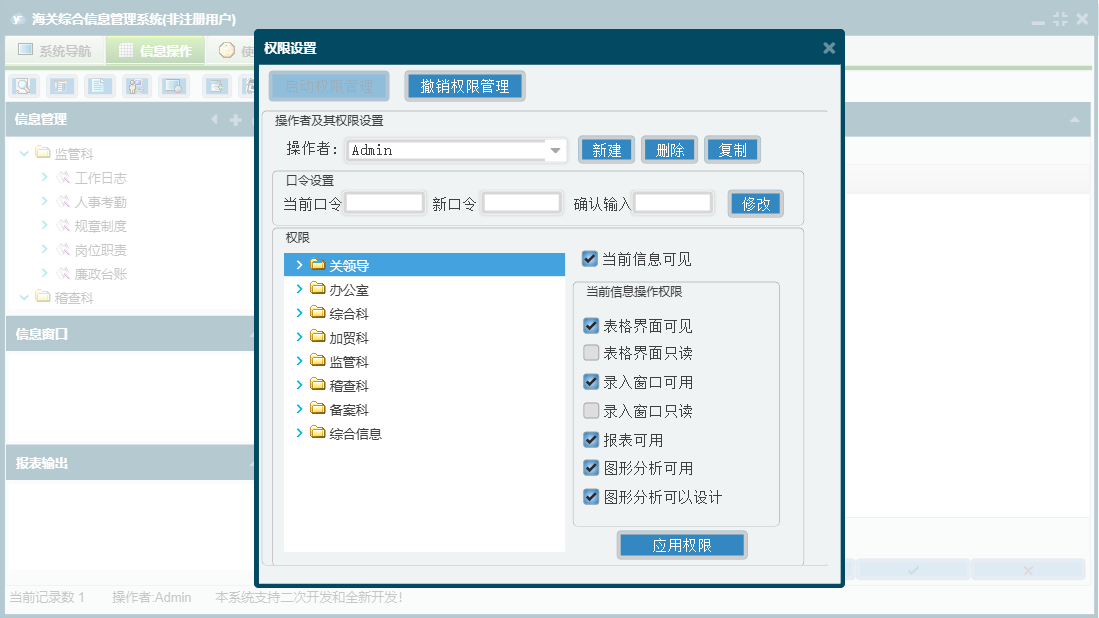Select 备案科 label in permissions tree
1099x618 pixels.
pyautogui.click(x=349, y=410)
